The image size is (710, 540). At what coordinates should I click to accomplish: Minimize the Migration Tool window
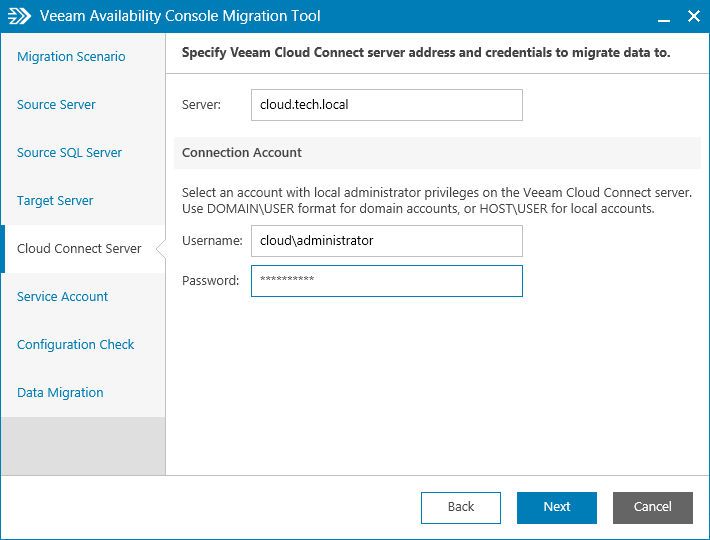[662, 17]
